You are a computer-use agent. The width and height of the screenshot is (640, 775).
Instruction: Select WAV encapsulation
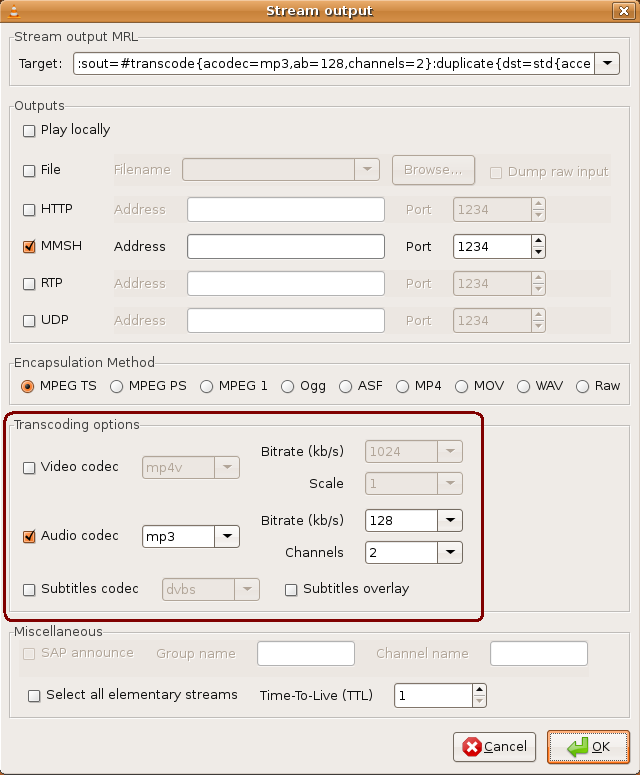pos(523,387)
